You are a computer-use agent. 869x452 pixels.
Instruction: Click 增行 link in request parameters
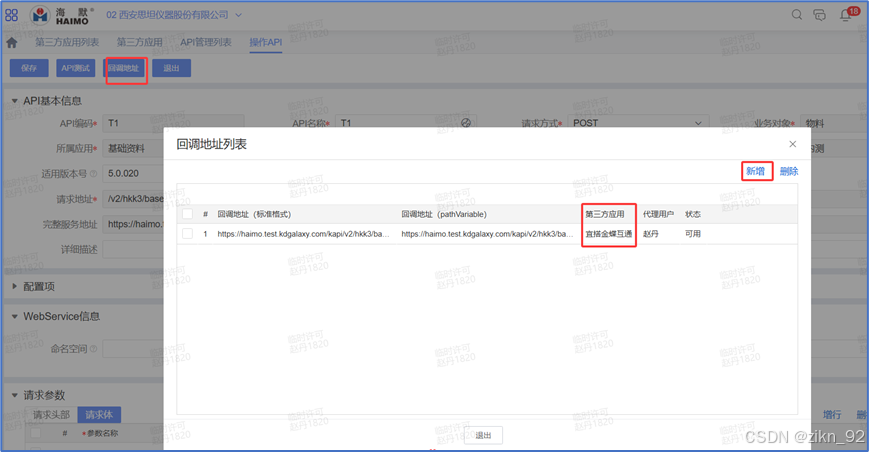832,414
